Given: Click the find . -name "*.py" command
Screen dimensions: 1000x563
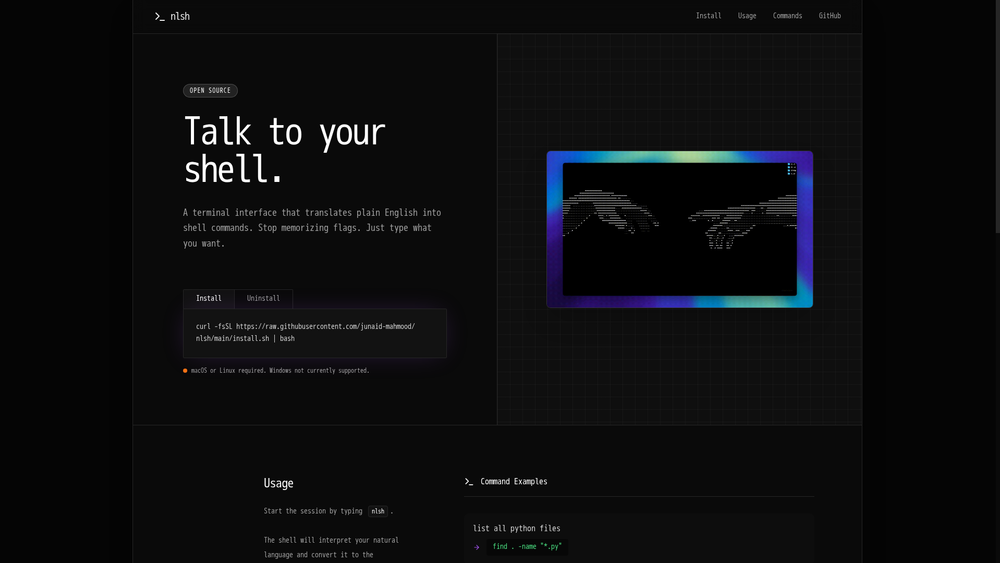Looking at the screenshot, I should [527, 547].
